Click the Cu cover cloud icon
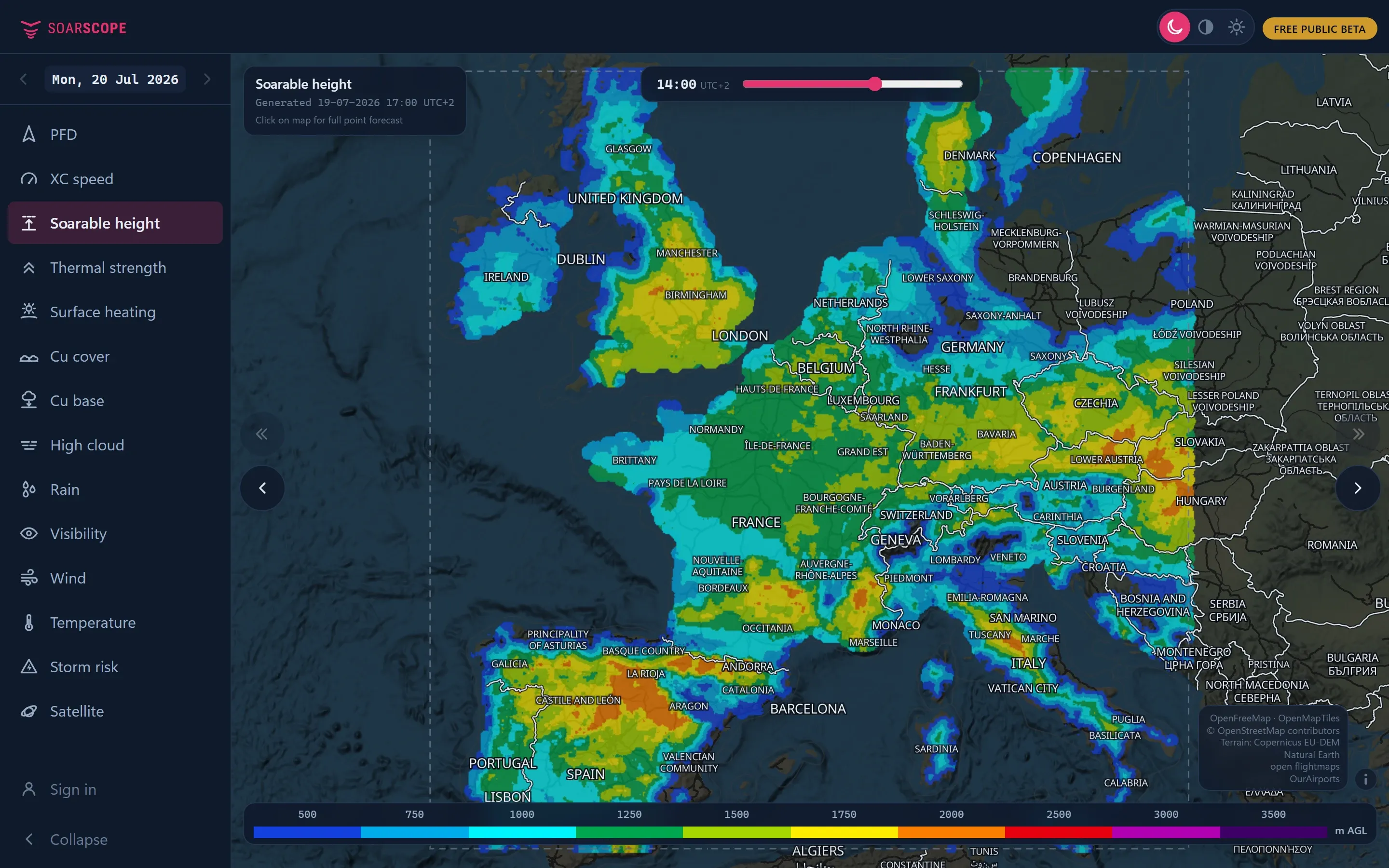This screenshot has width=1389, height=868. pyautogui.click(x=29, y=356)
